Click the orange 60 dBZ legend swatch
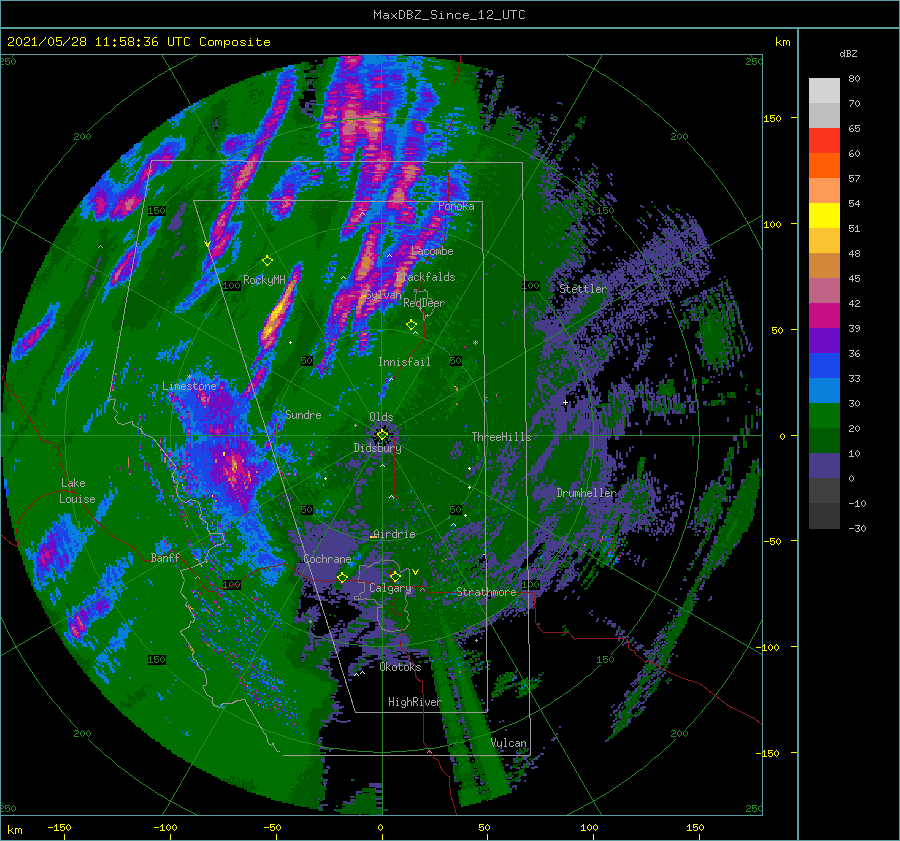 point(824,165)
